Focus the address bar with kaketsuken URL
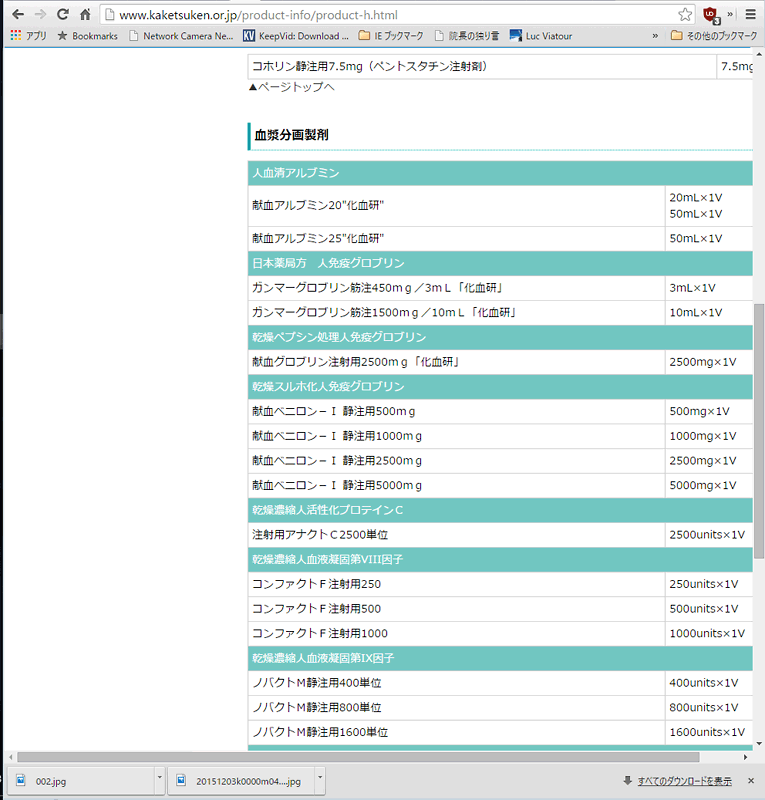The height and width of the screenshot is (800, 765). click(x=398, y=15)
